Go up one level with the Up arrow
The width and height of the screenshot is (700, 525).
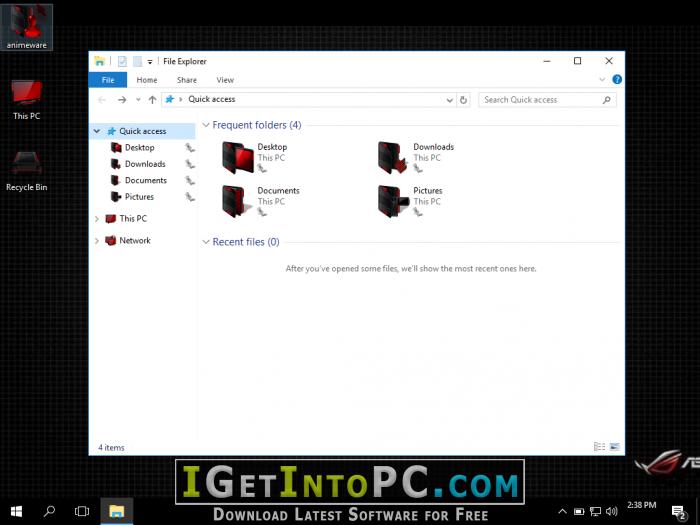click(152, 100)
